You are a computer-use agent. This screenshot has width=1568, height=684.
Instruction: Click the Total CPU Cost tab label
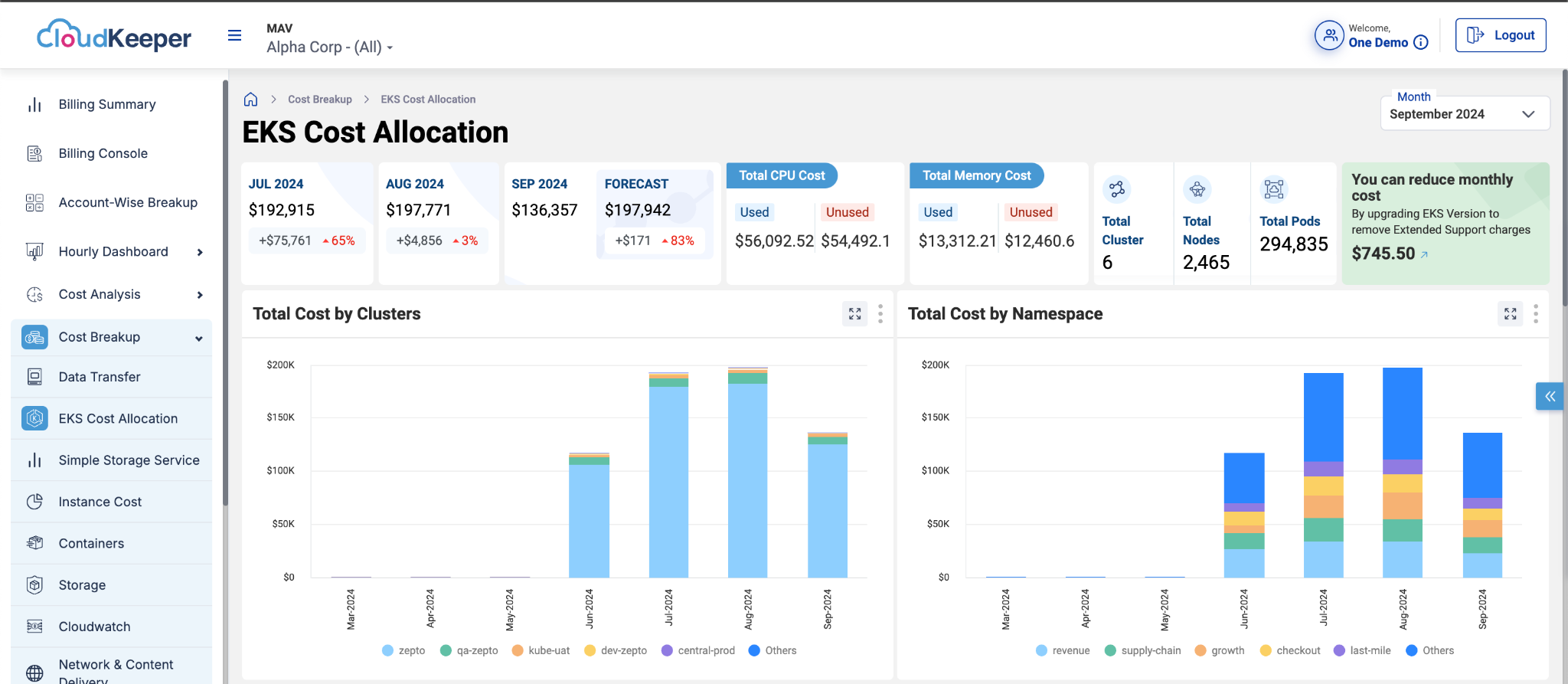tap(782, 175)
